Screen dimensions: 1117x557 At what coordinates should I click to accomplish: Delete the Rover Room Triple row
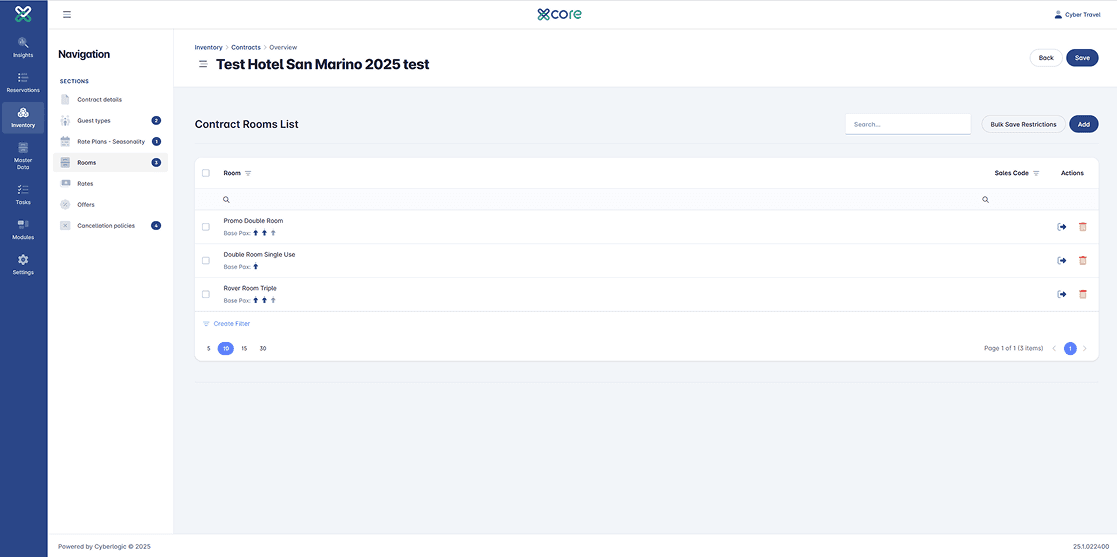[1082, 295]
